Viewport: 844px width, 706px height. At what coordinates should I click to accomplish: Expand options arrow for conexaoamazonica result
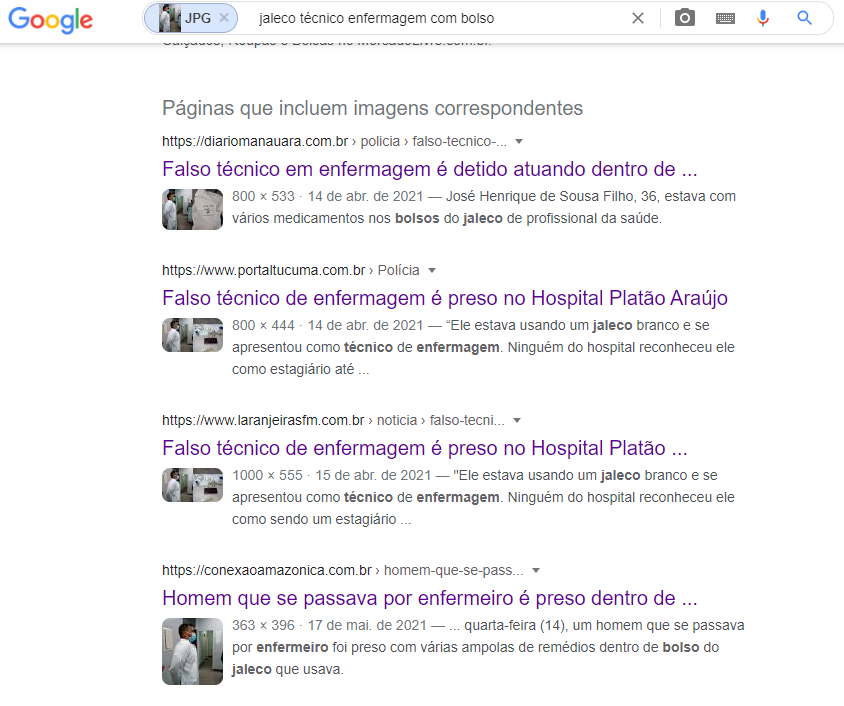click(x=536, y=570)
